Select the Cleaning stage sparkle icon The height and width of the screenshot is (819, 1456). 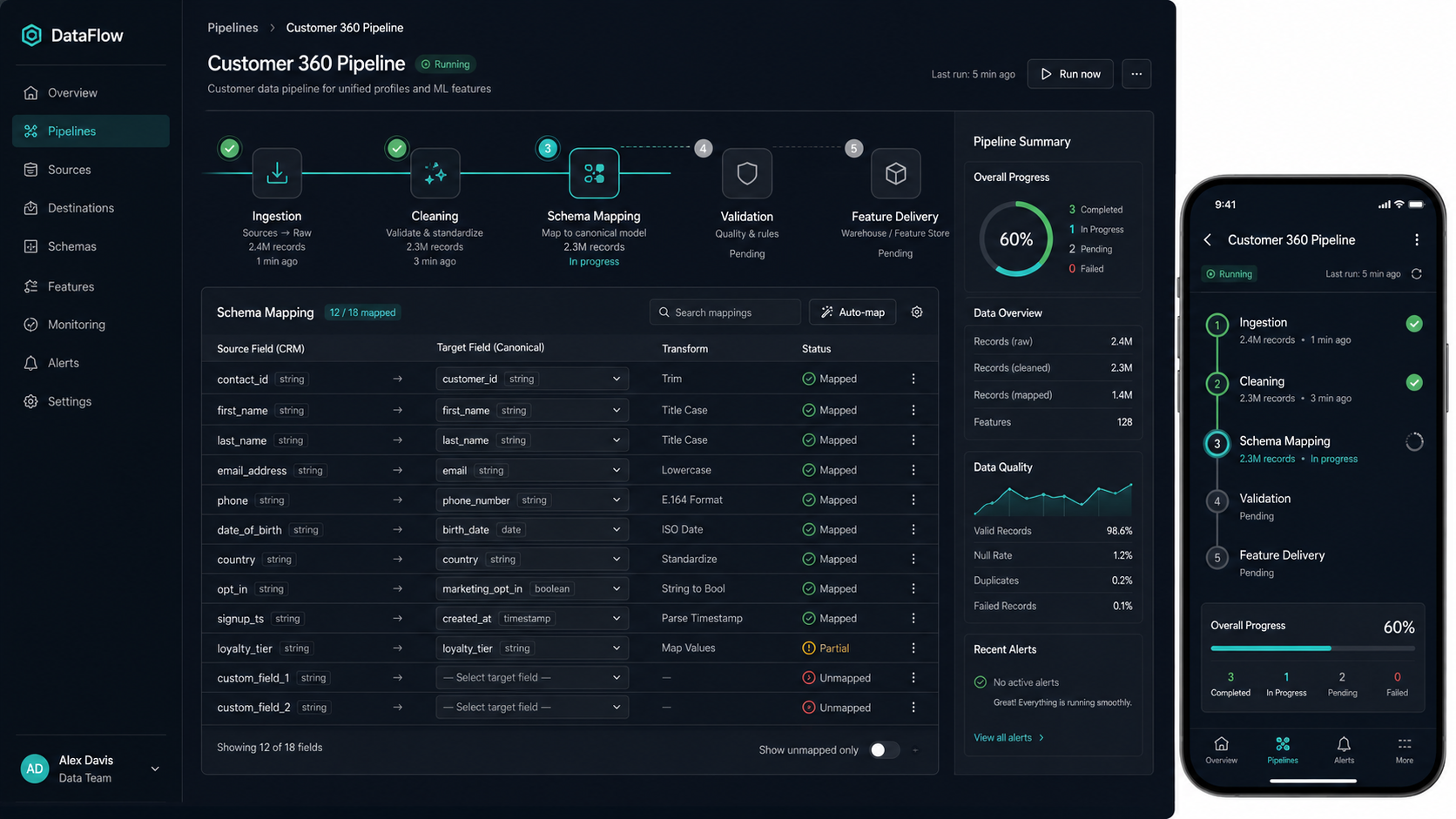[435, 173]
